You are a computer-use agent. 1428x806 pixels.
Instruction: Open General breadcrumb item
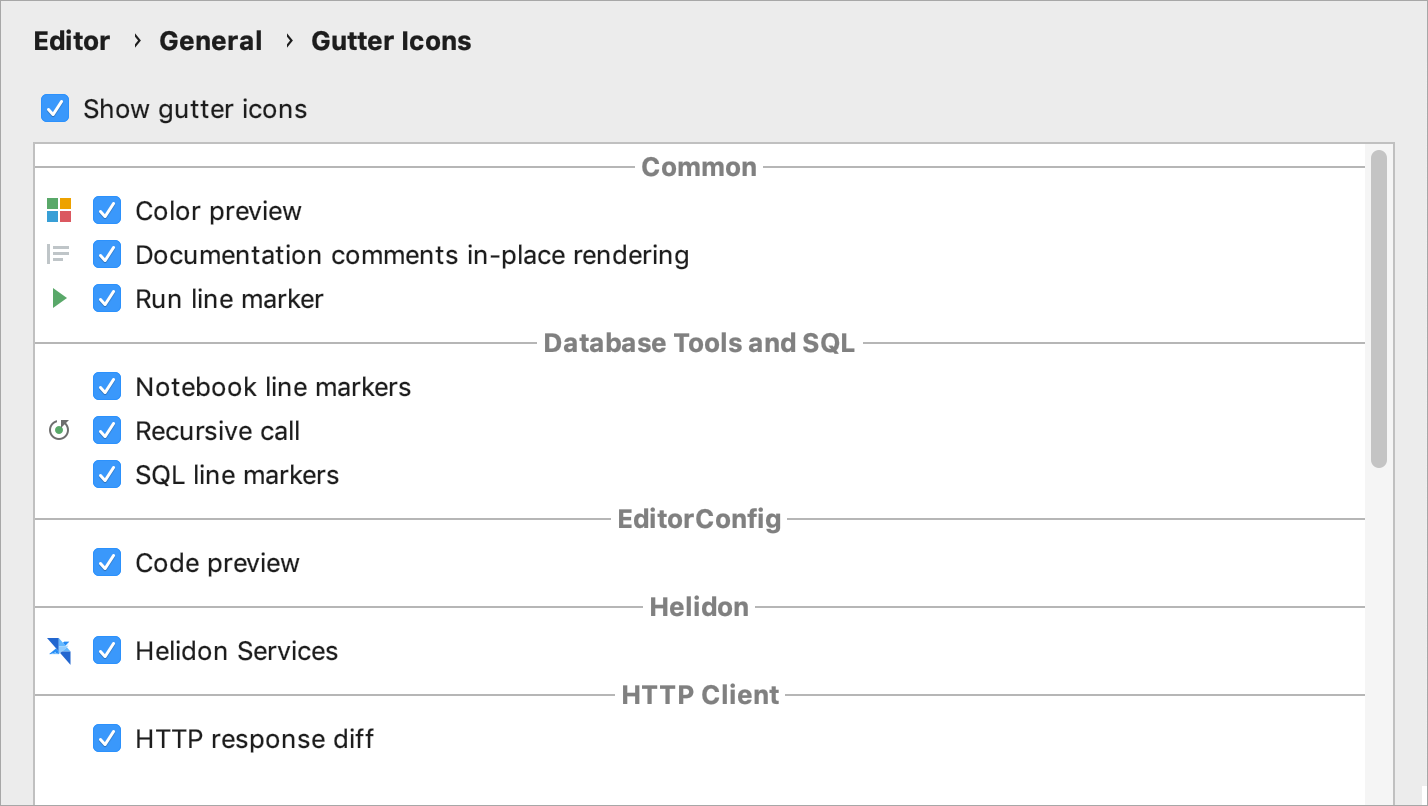click(211, 41)
